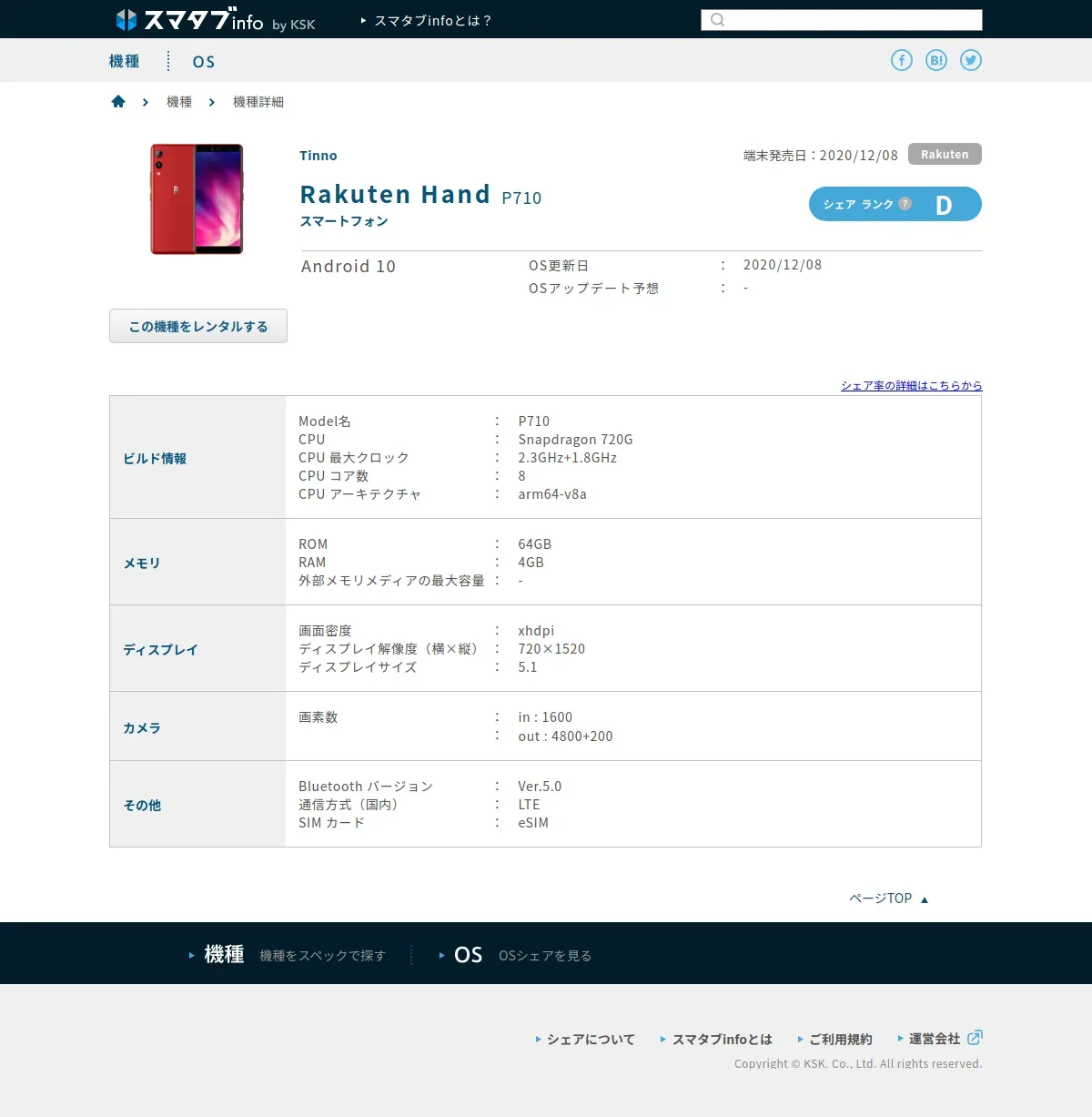Click the RAM 4GB value
The height and width of the screenshot is (1117, 1092).
[531, 563]
